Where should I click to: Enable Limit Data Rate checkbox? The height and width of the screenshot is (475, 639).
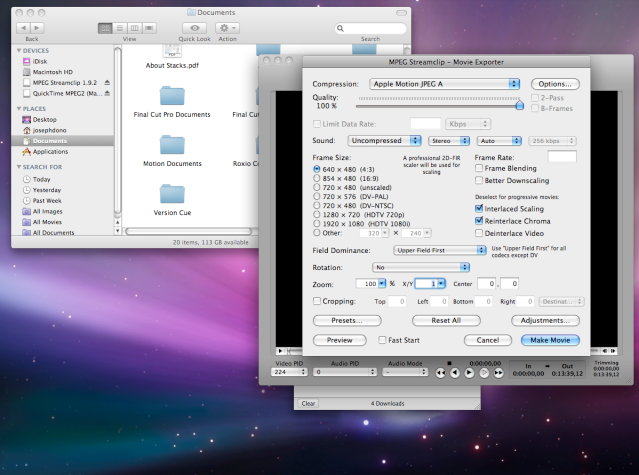pyautogui.click(x=317, y=124)
